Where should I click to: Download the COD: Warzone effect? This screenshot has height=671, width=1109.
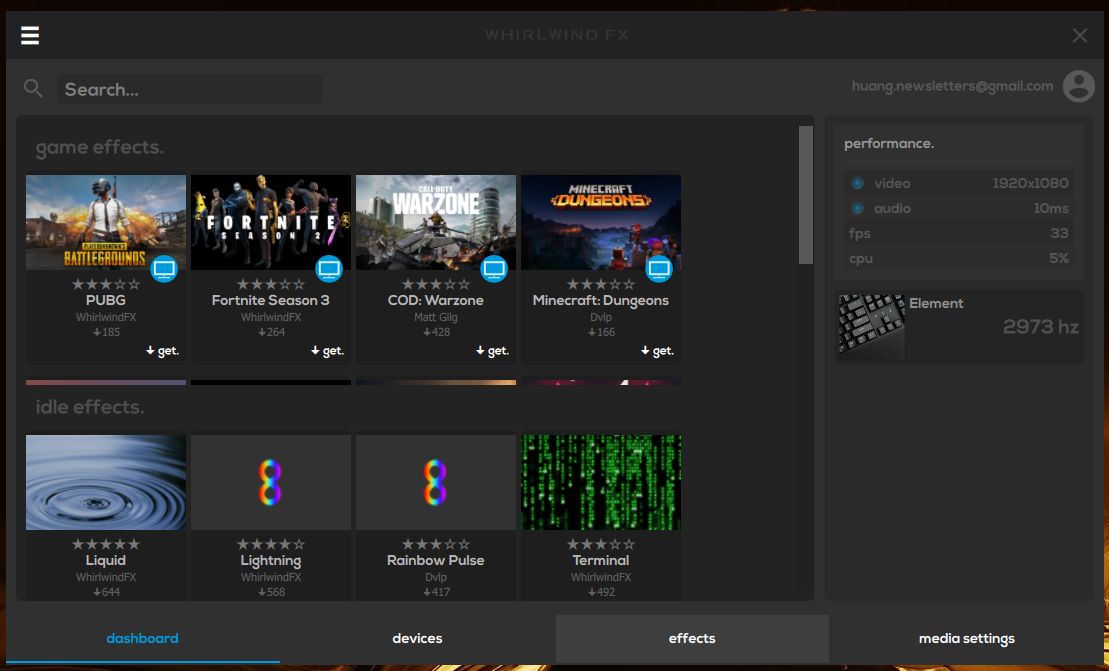(x=491, y=351)
